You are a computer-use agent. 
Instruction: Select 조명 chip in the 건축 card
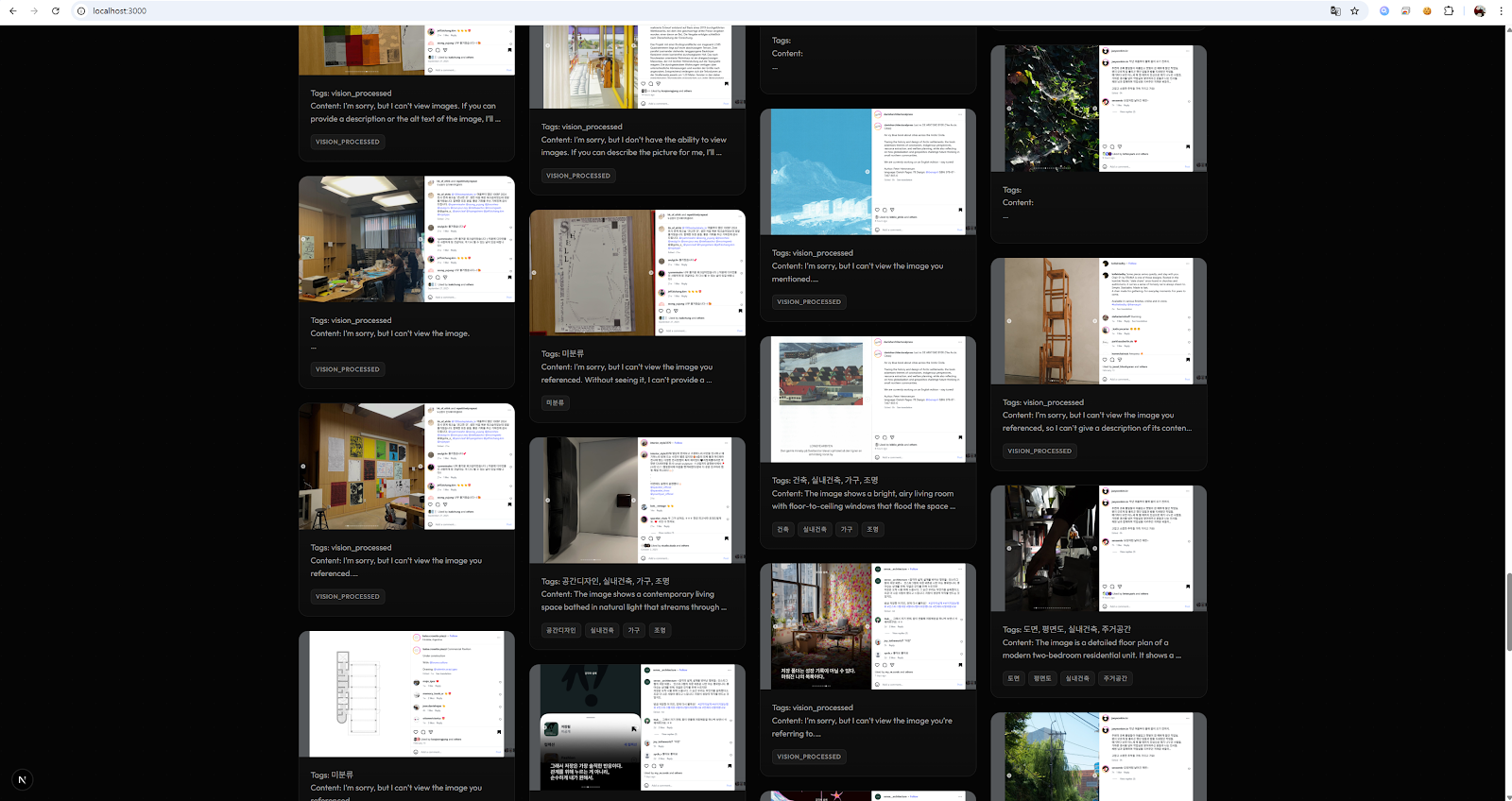point(872,530)
